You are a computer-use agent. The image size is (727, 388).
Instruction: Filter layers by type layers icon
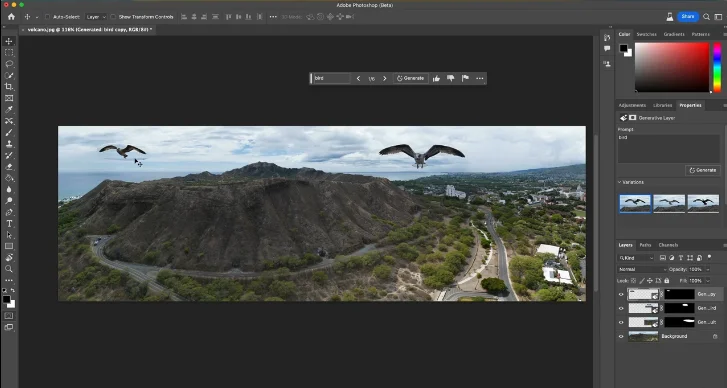(x=681, y=258)
